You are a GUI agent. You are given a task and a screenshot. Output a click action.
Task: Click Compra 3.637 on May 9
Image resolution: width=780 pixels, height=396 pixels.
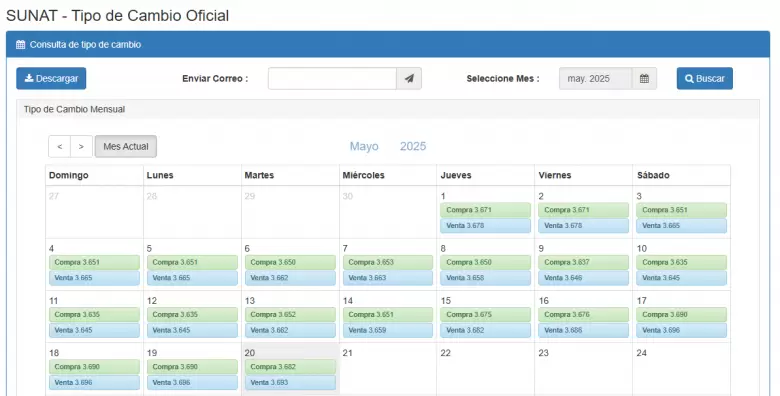tap(584, 262)
